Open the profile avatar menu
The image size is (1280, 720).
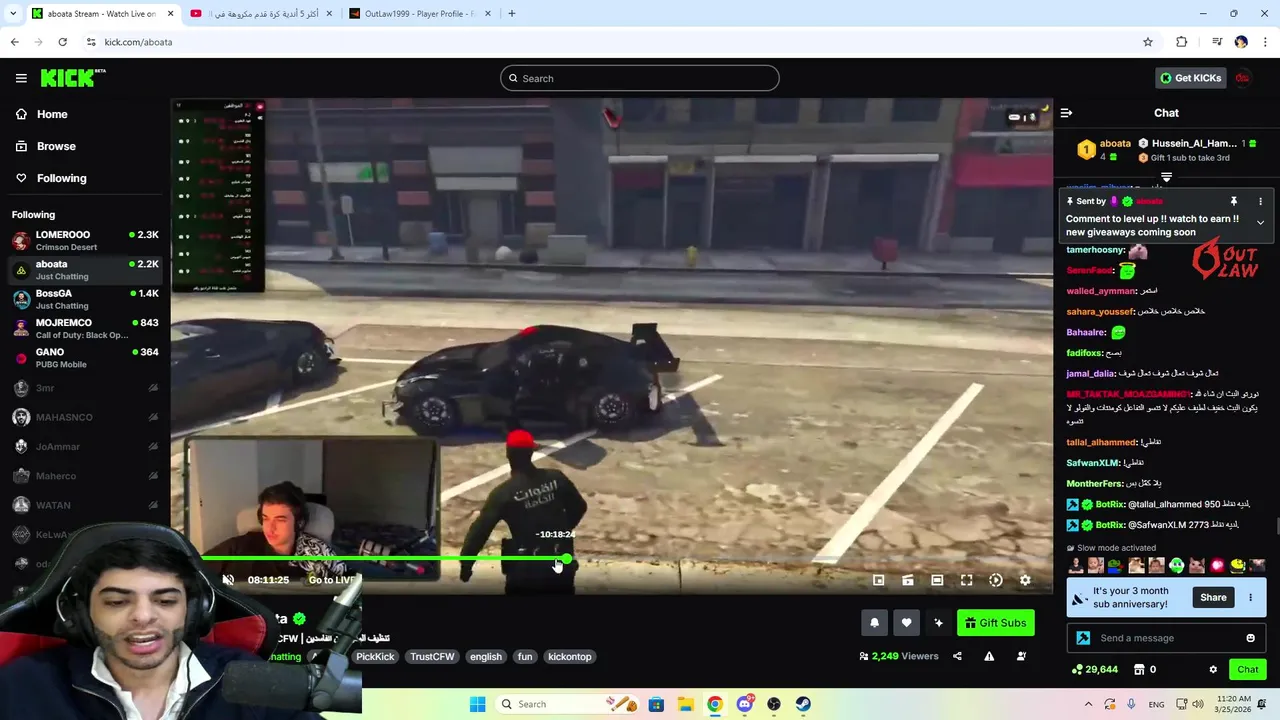click(x=1242, y=78)
